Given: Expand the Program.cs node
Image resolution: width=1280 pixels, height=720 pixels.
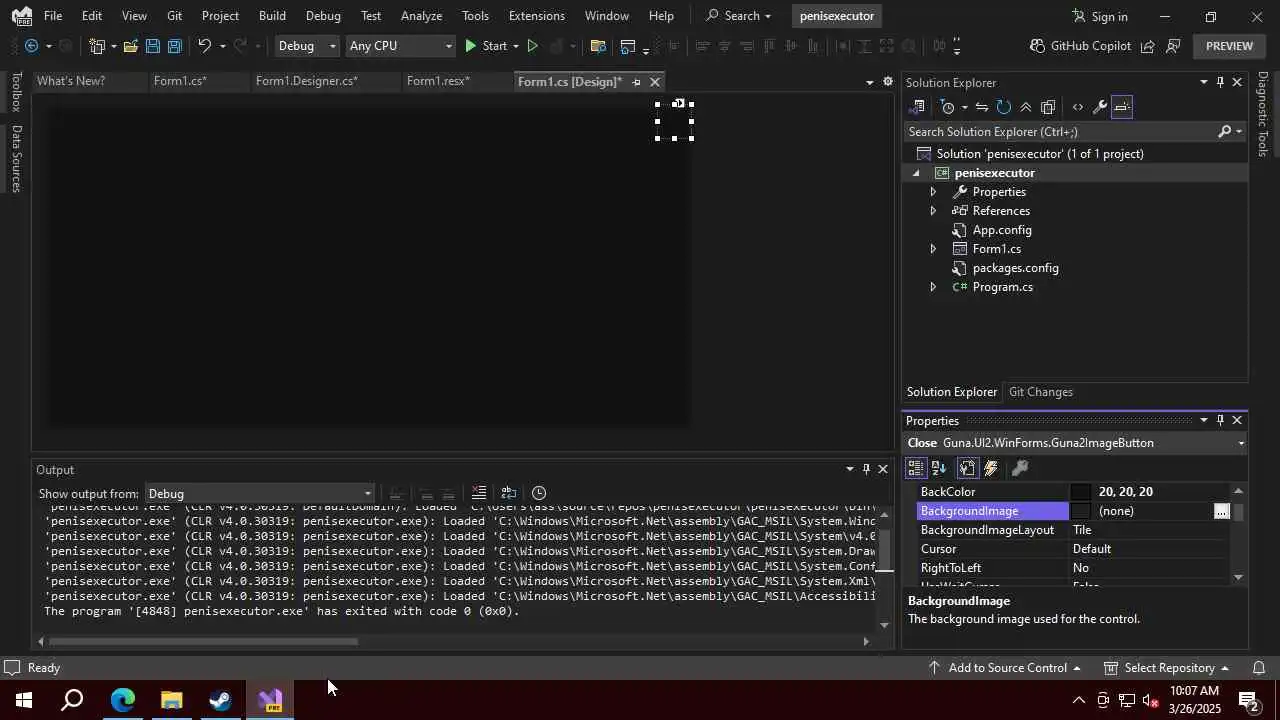Looking at the screenshot, I should [x=934, y=287].
